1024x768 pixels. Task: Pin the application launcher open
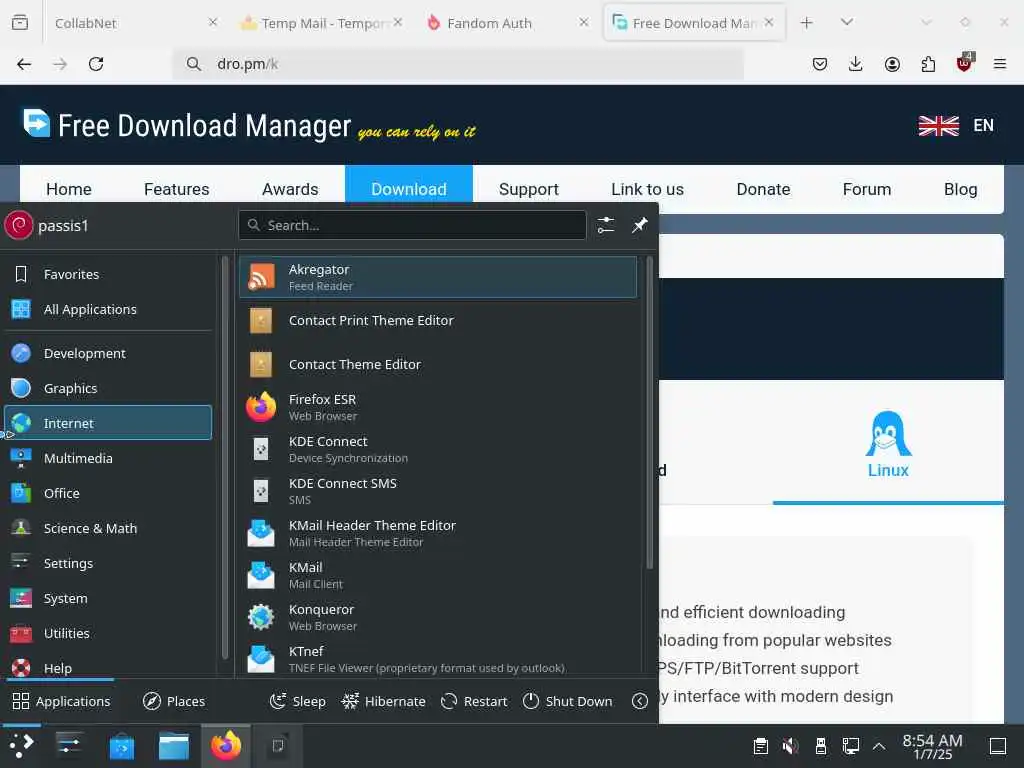coord(639,225)
